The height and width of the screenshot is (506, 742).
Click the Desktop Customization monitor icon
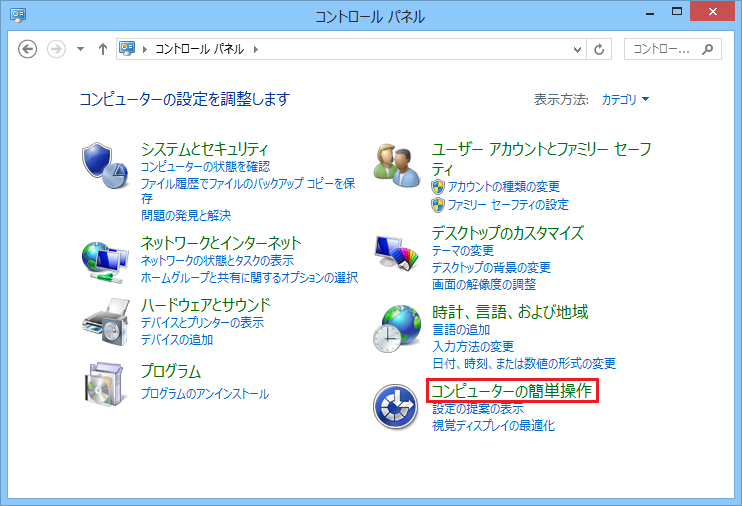397,253
